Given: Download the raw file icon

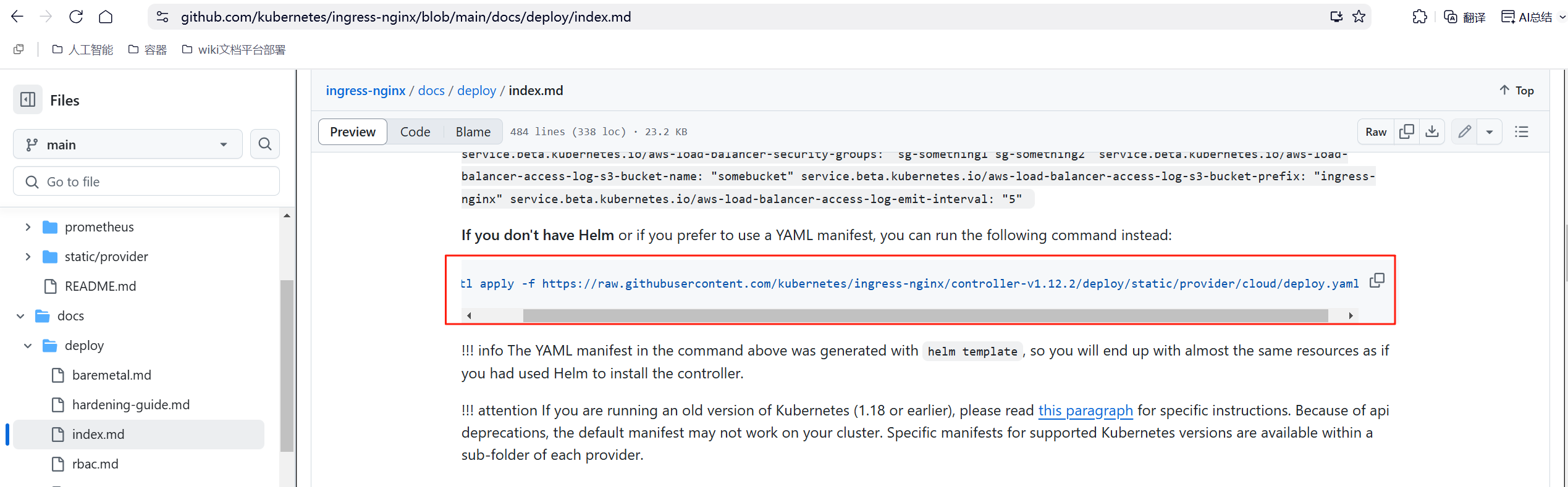Looking at the screenshot, I should click(1432, 132).
